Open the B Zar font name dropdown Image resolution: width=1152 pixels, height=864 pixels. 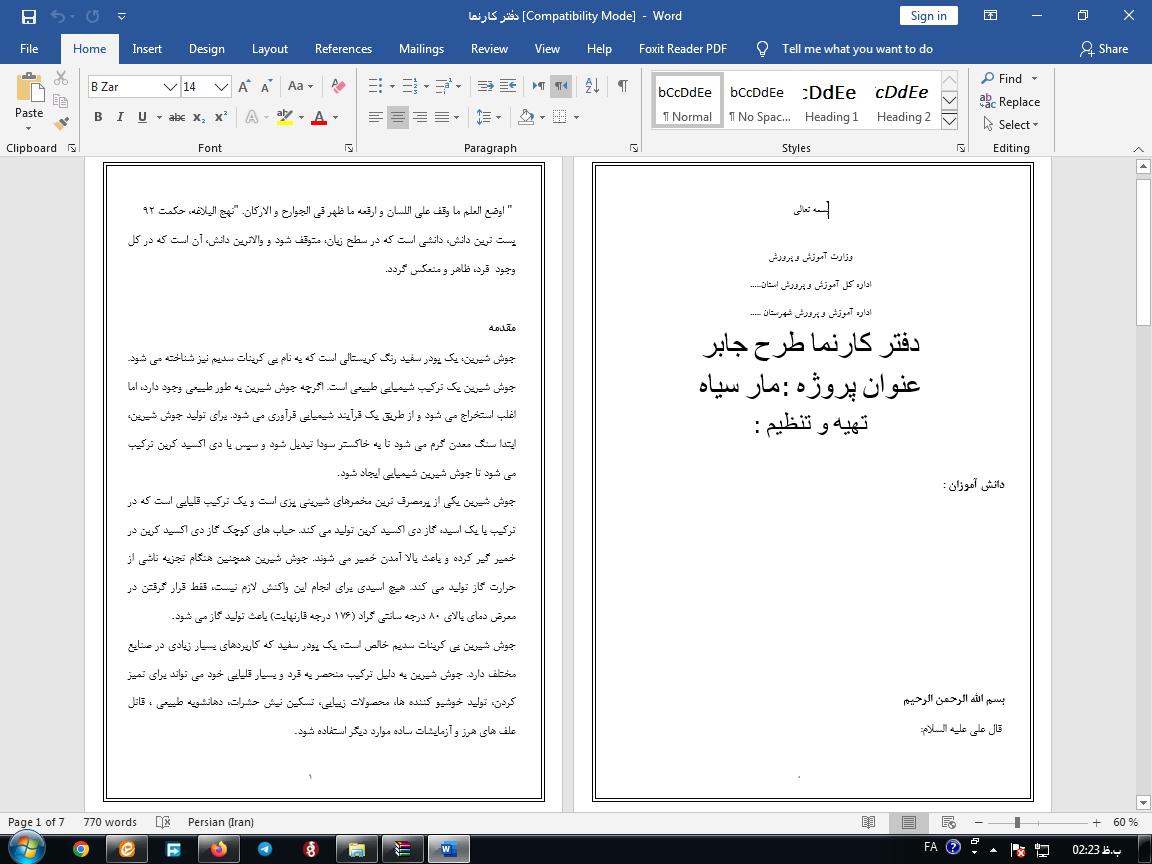click(172, 87)
